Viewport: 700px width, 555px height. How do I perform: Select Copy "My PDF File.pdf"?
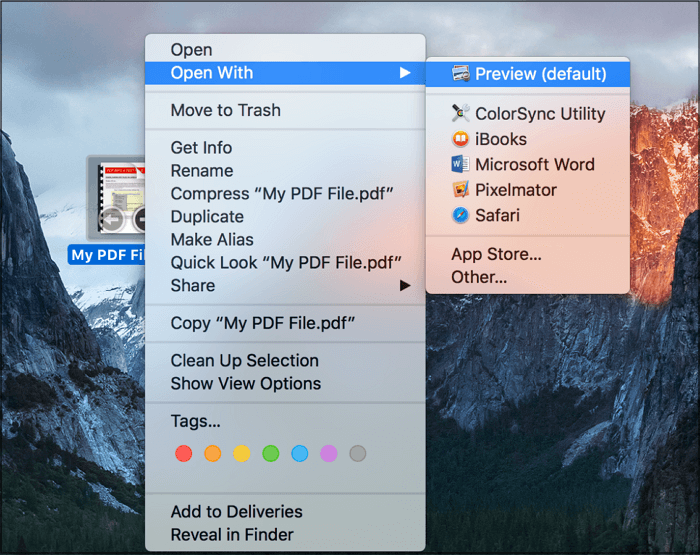point(285,323)
